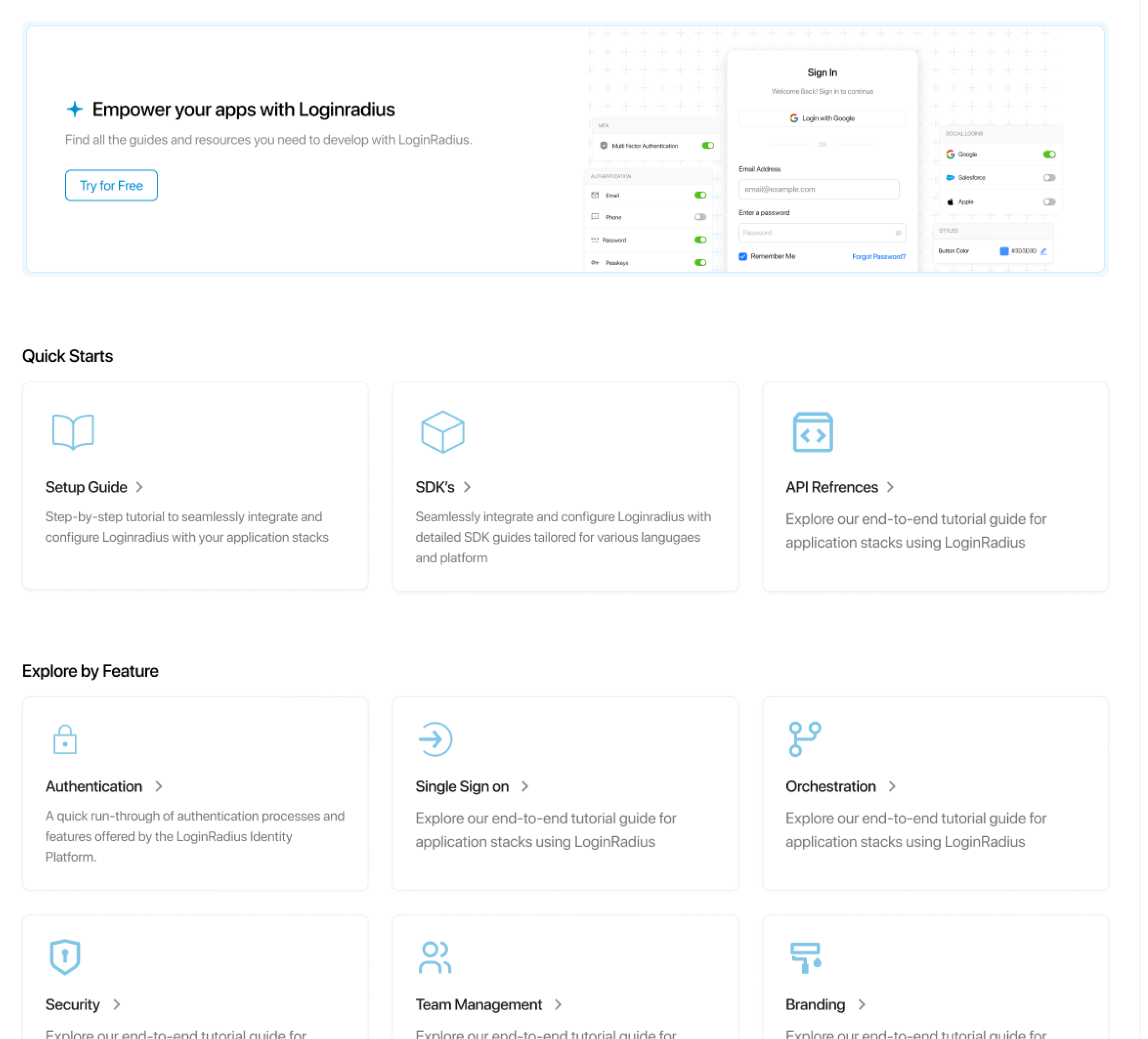Image resolution: width=1148 pixels, height=1039 pixels.
Task: Open the Single Sign on title link
Action: tap(462, 786)
